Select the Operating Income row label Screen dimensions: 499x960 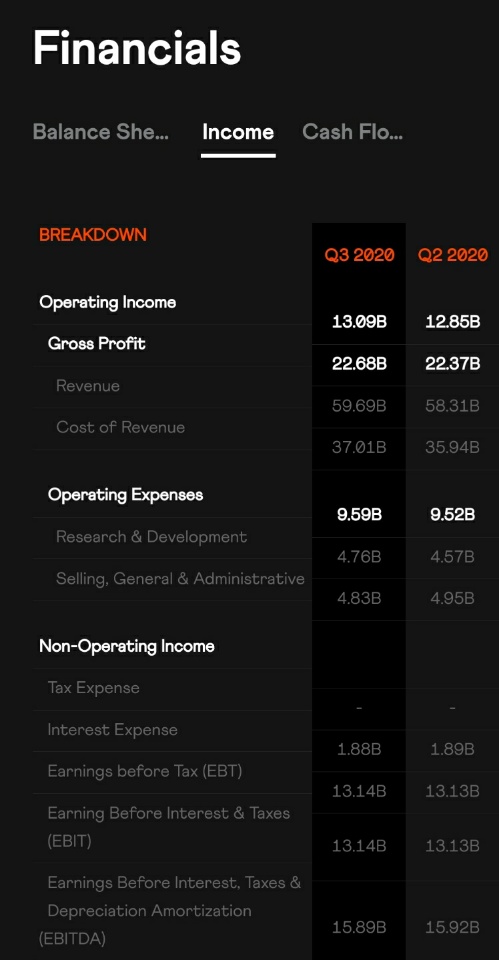coord(108,302)
